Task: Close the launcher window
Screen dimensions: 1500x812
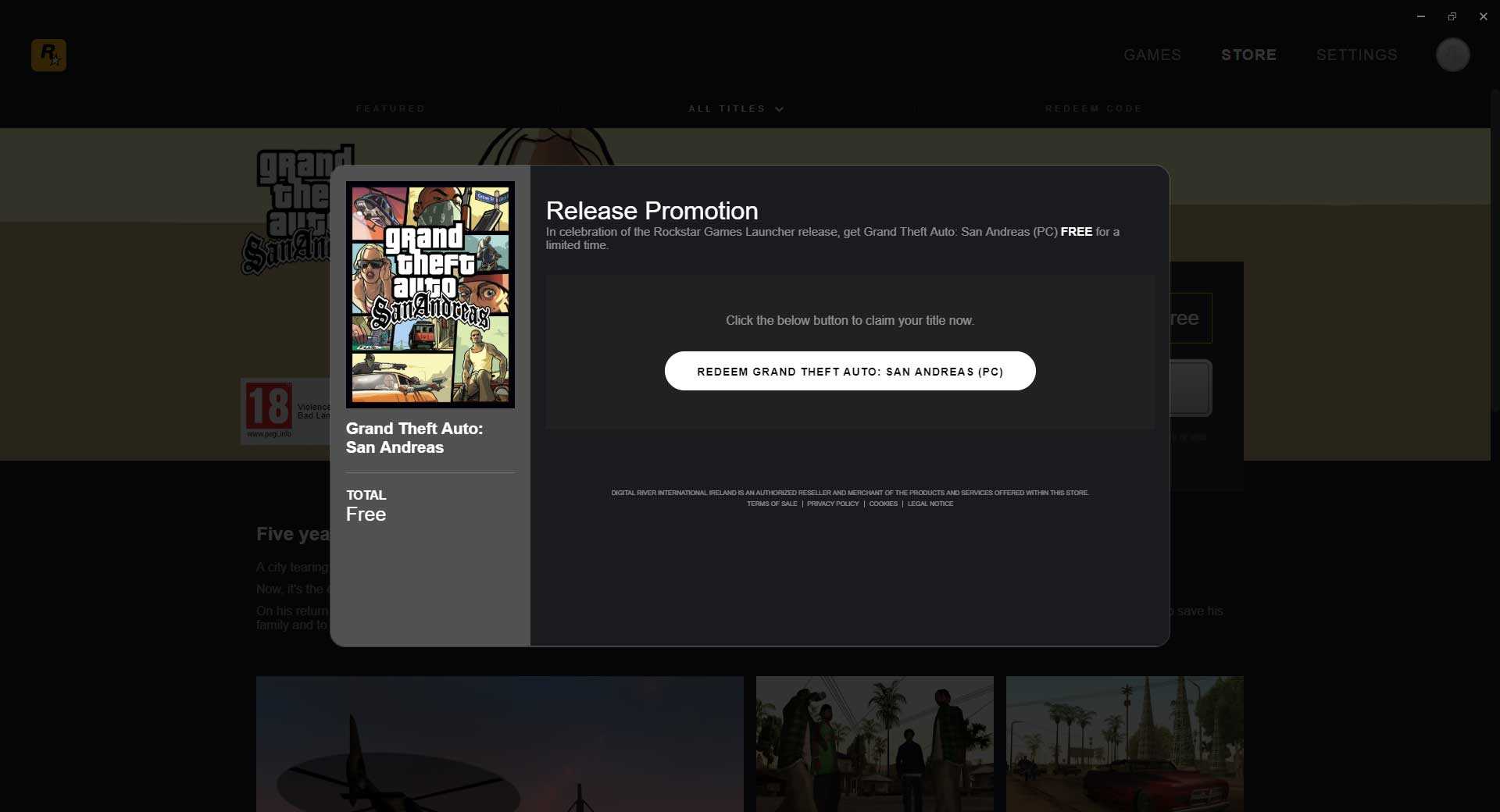Action: tap(1483, 16)
